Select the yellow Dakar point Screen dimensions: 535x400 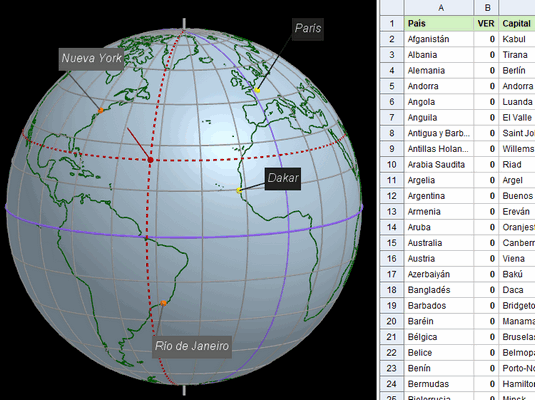[x=239, y=190]
